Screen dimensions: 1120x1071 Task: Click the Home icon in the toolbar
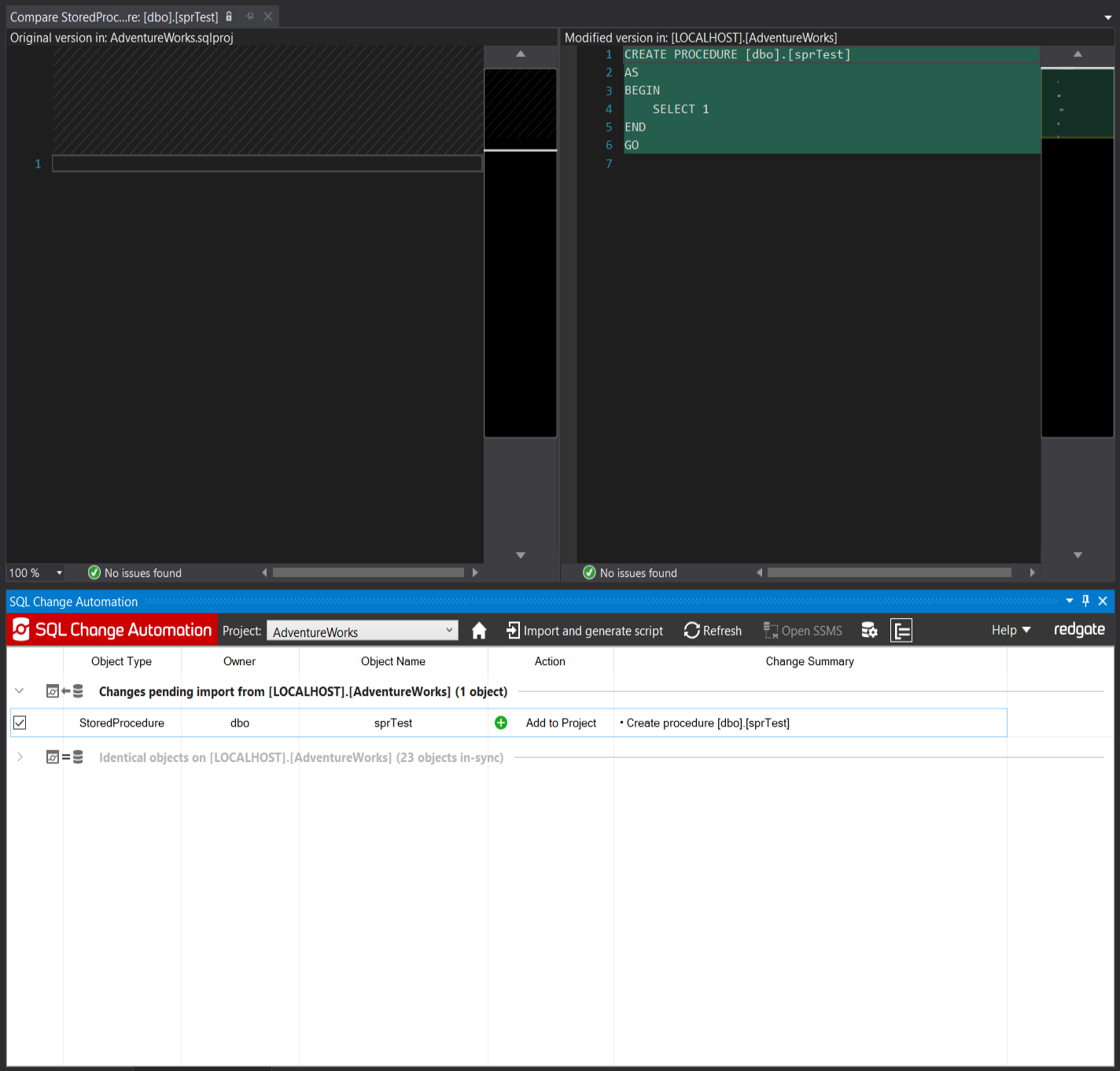click(x=478, y=631)
